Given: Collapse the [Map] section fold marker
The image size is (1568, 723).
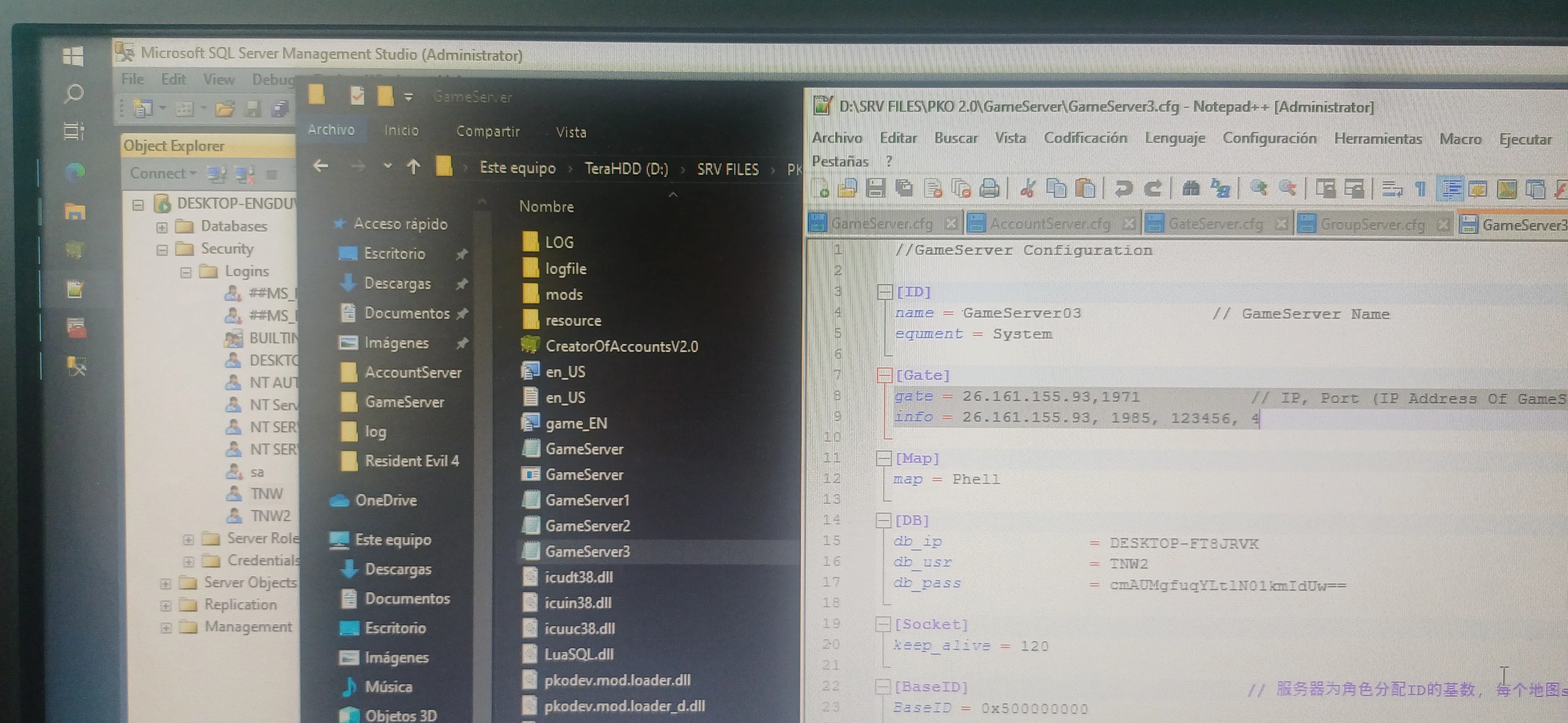Looking at the screenshot, I should (884, 458).
